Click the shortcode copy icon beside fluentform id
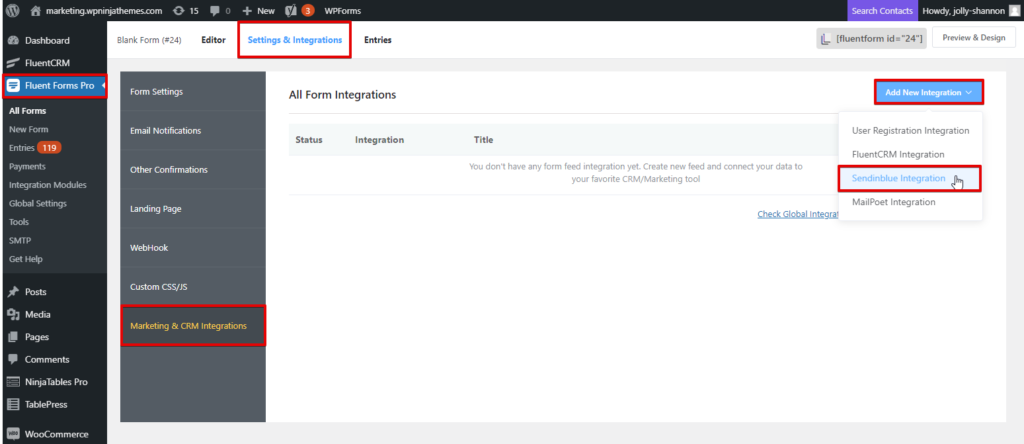 pos(827,39)
